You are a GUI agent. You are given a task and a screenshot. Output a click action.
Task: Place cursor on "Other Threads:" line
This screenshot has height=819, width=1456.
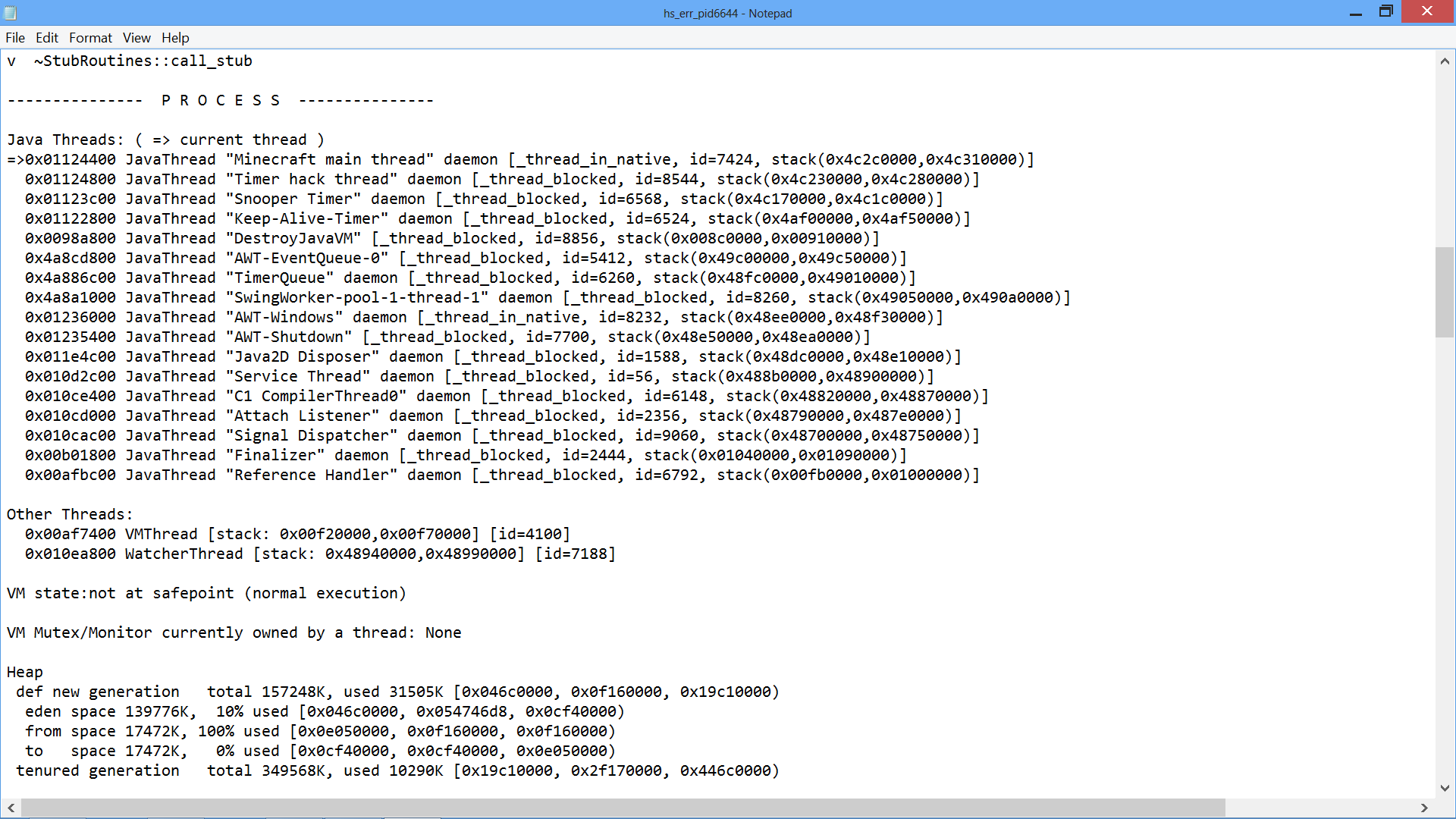tap(70, 515)
